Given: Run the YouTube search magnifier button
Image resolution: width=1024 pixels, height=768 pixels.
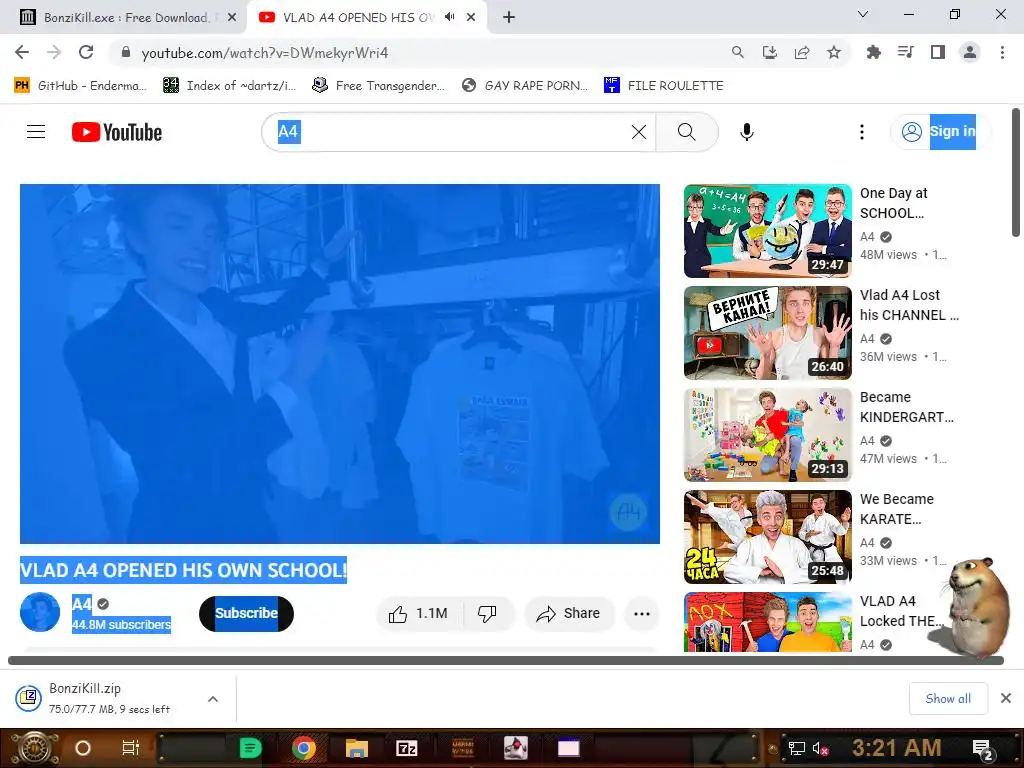Looking at the screenshot, I should (686, 132).
